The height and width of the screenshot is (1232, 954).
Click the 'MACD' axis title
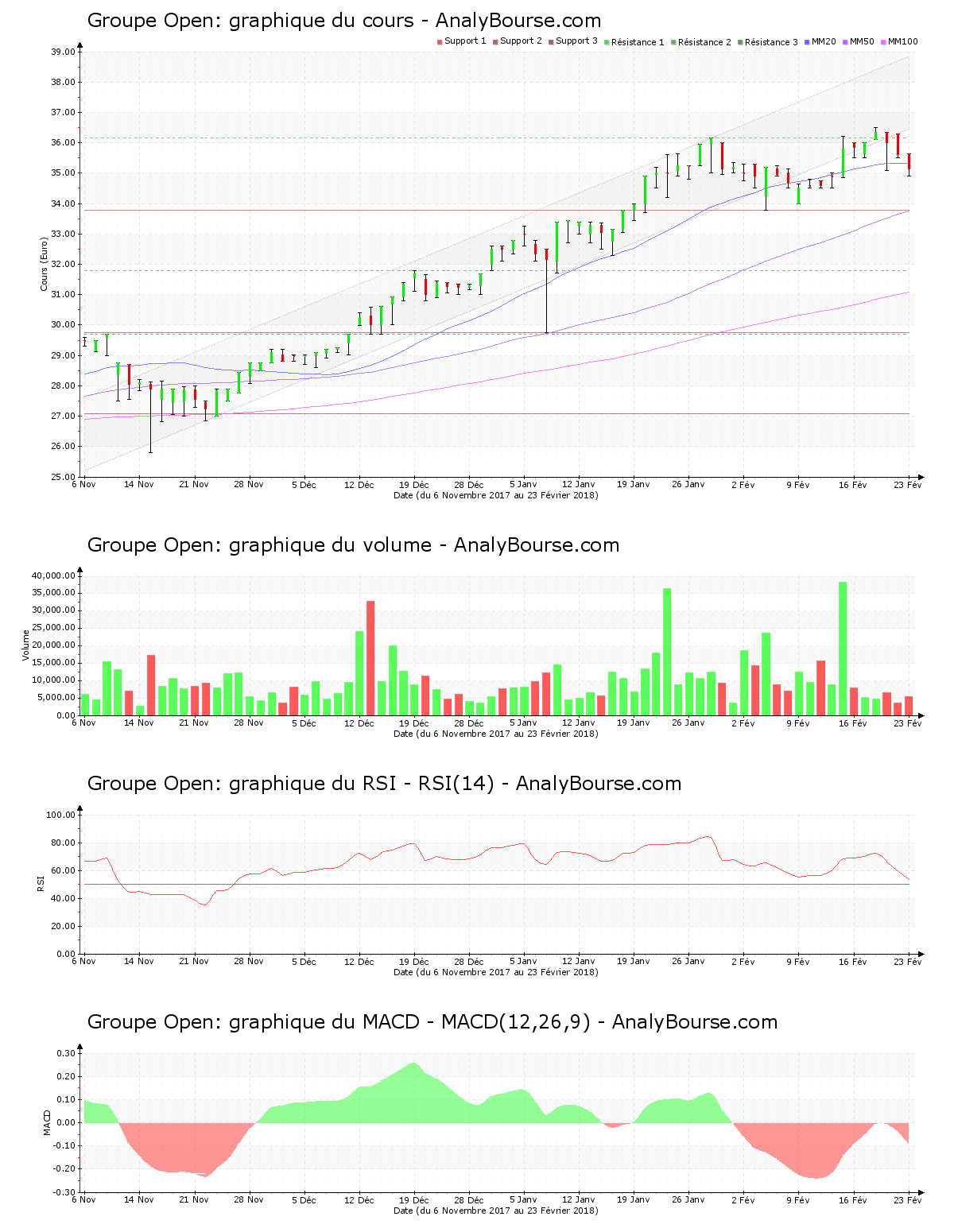tap(47, 1122)
